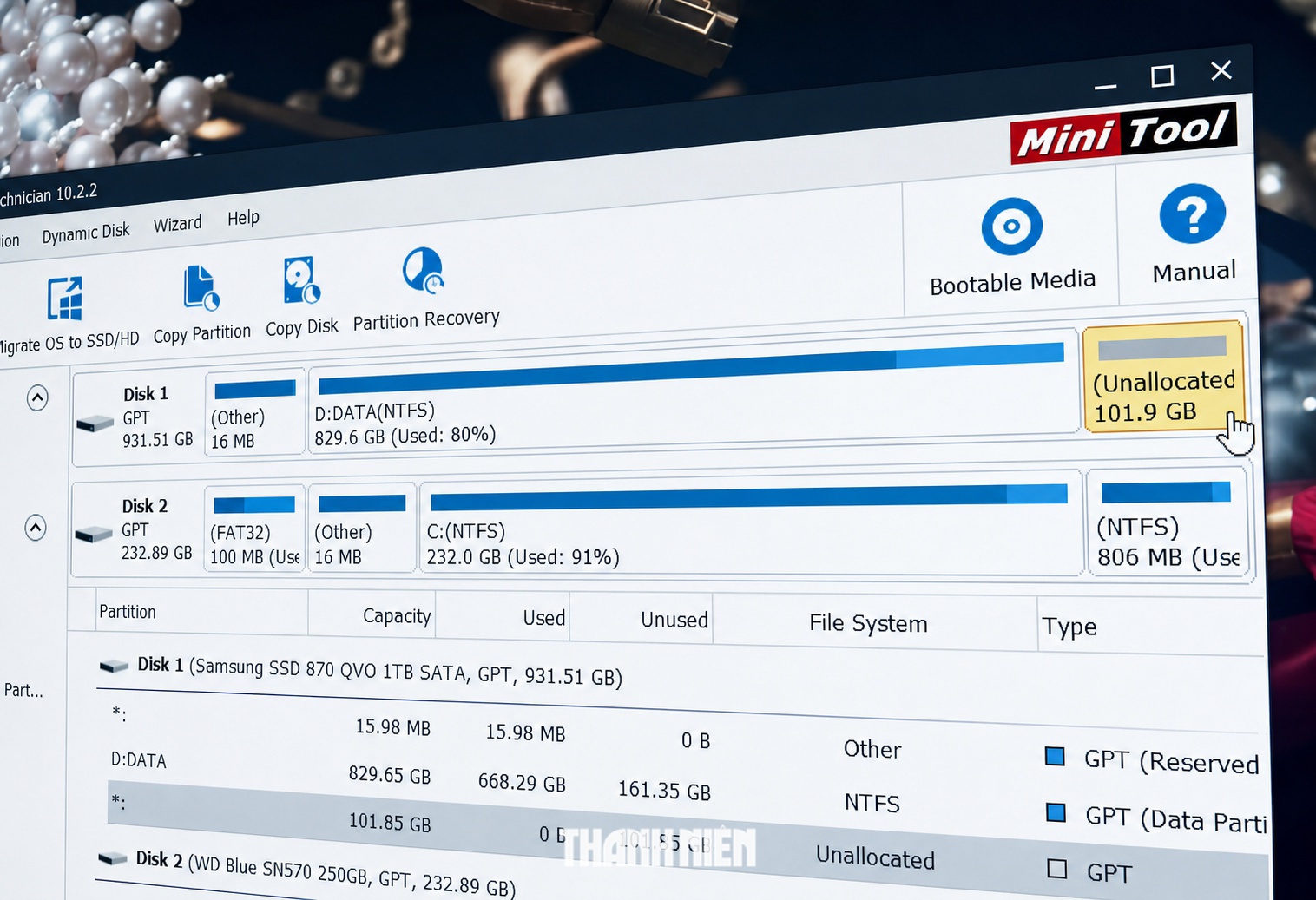
Task: Select Disk 2 drive icon in disk map
Action: [x=93, y=534]
